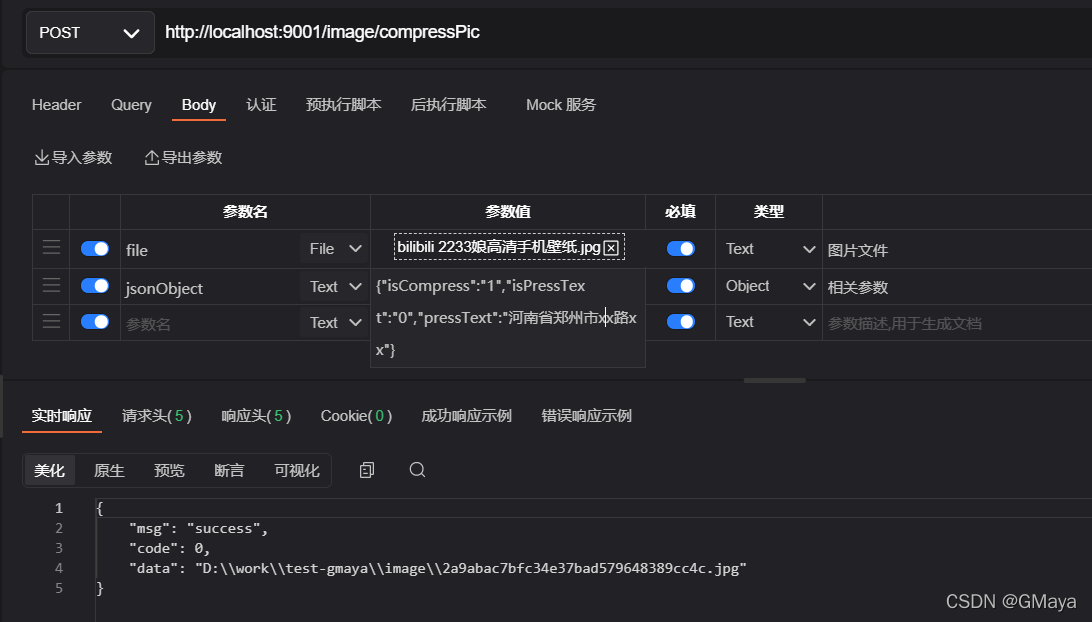Remove the attached bilibili jpg file

click(611, 248)
